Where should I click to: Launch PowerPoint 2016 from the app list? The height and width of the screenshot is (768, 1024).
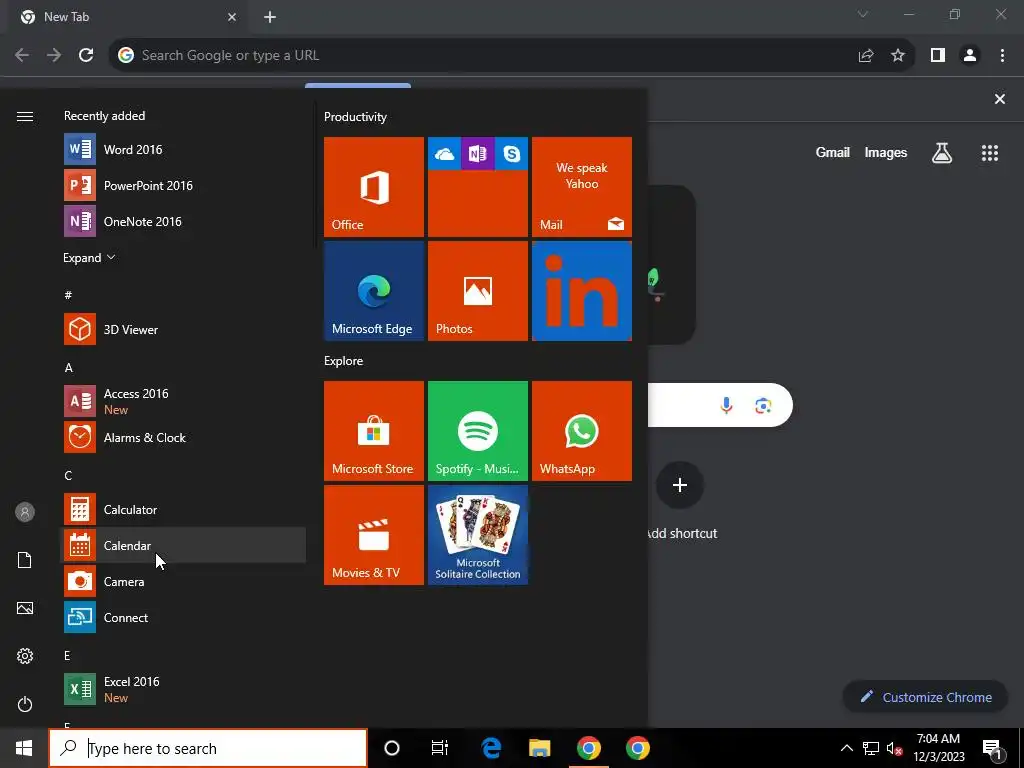point(183,185)
